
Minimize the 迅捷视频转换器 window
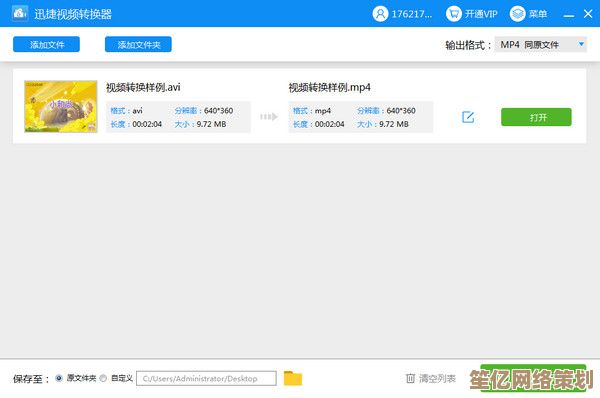click(x=569, y=15)
